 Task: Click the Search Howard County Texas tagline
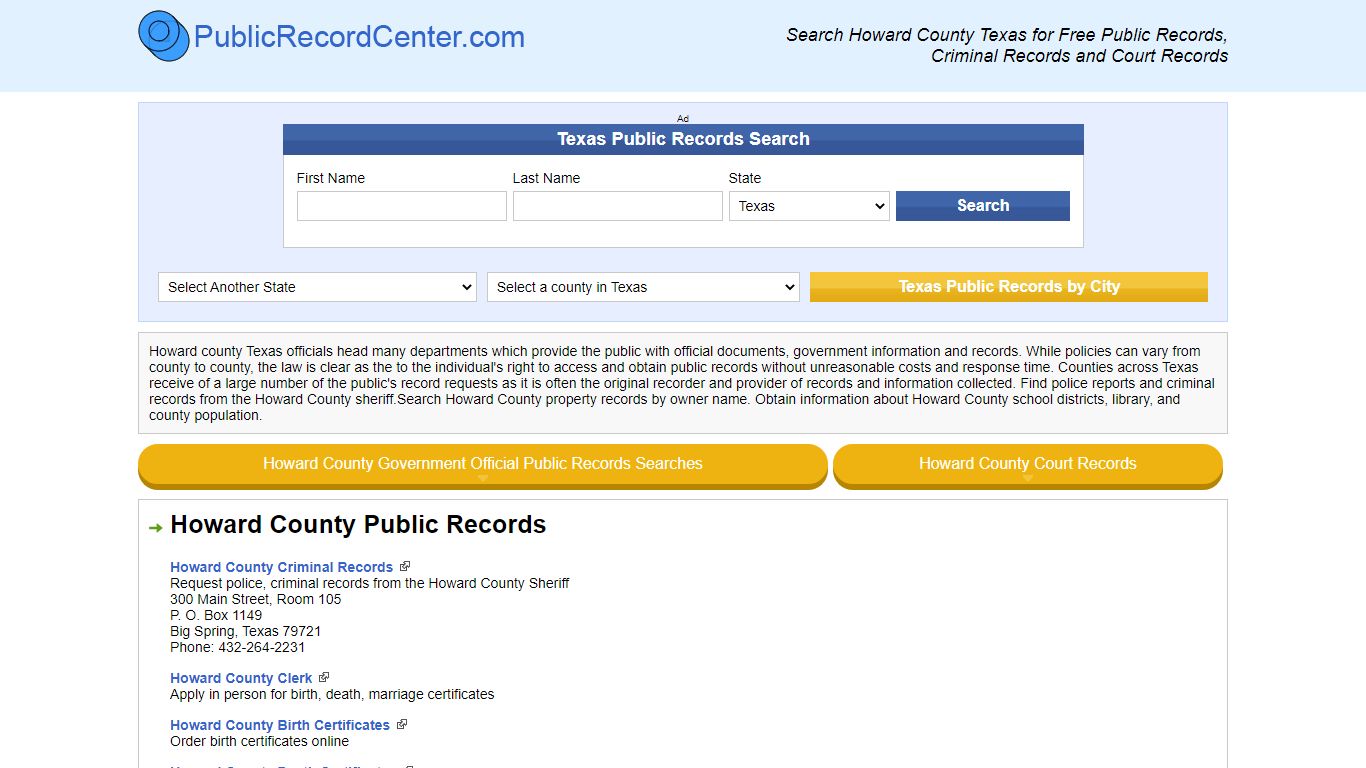click(x=1007, y=45)
